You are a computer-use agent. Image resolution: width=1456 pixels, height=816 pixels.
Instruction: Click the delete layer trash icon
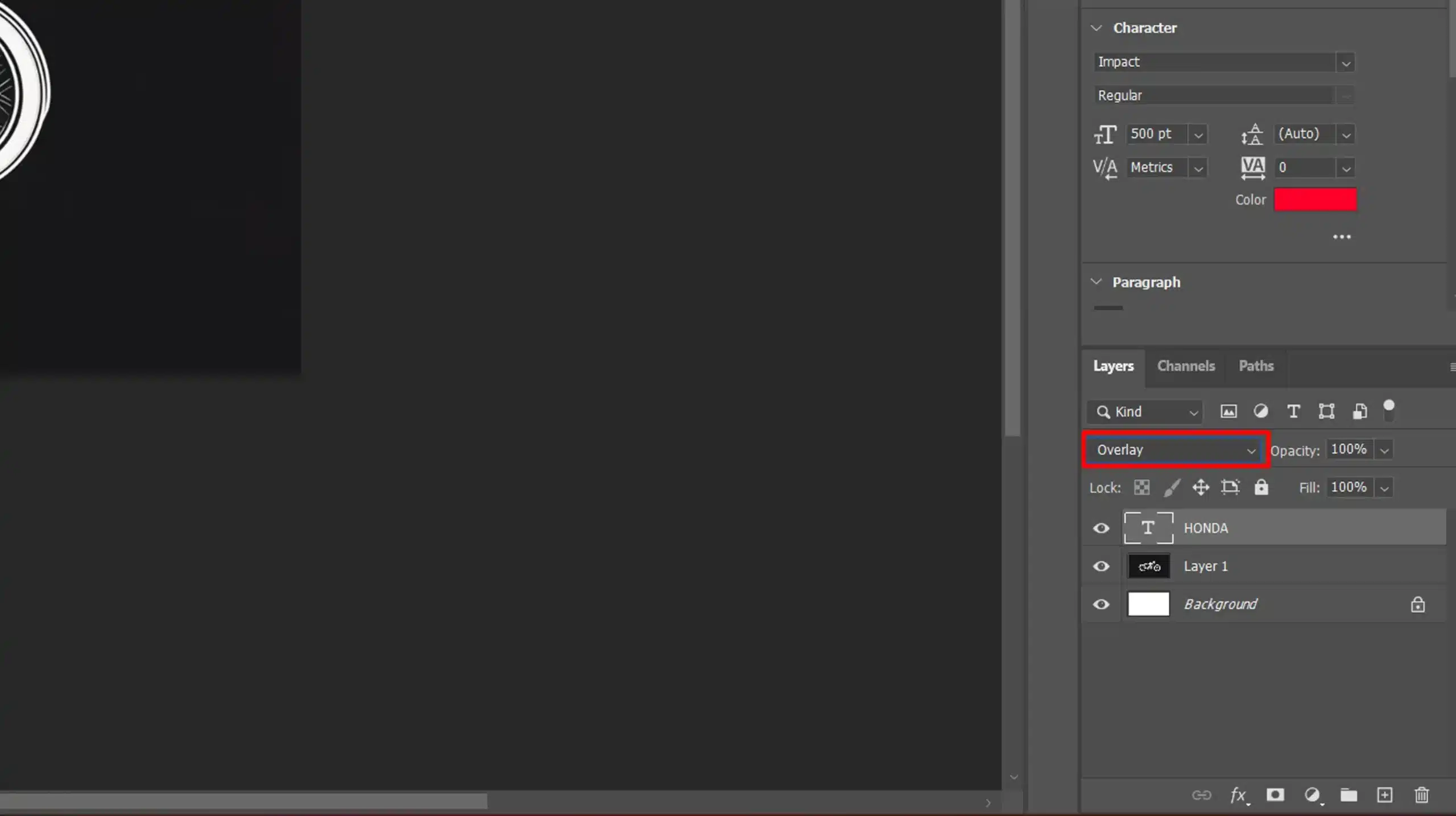(x=1421, y=794)
